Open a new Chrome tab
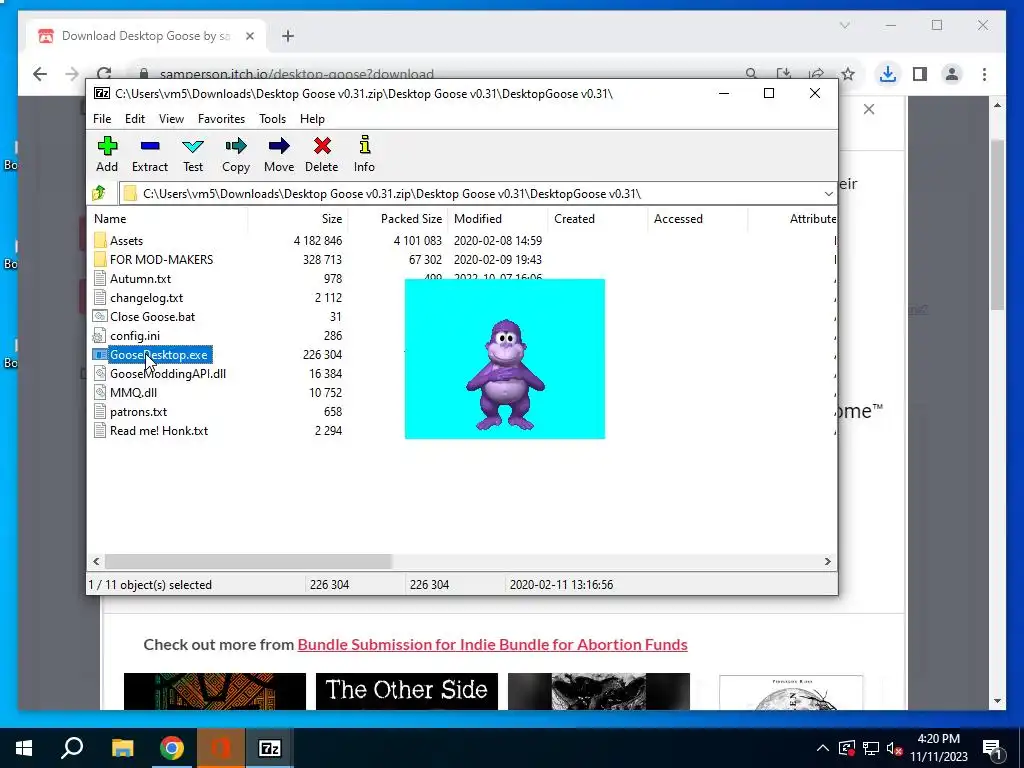This screenshot has width=1024, height=768. pos(288,36)
